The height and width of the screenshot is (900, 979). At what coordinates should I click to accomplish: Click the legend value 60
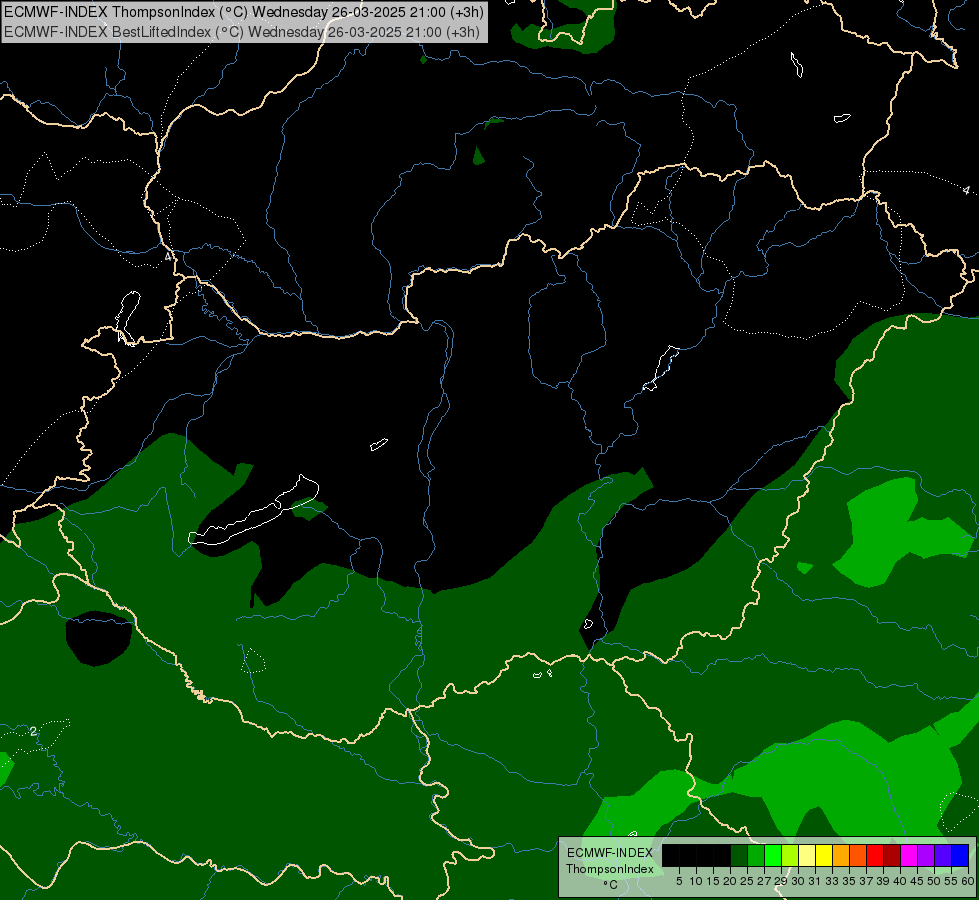click(968, 881)
